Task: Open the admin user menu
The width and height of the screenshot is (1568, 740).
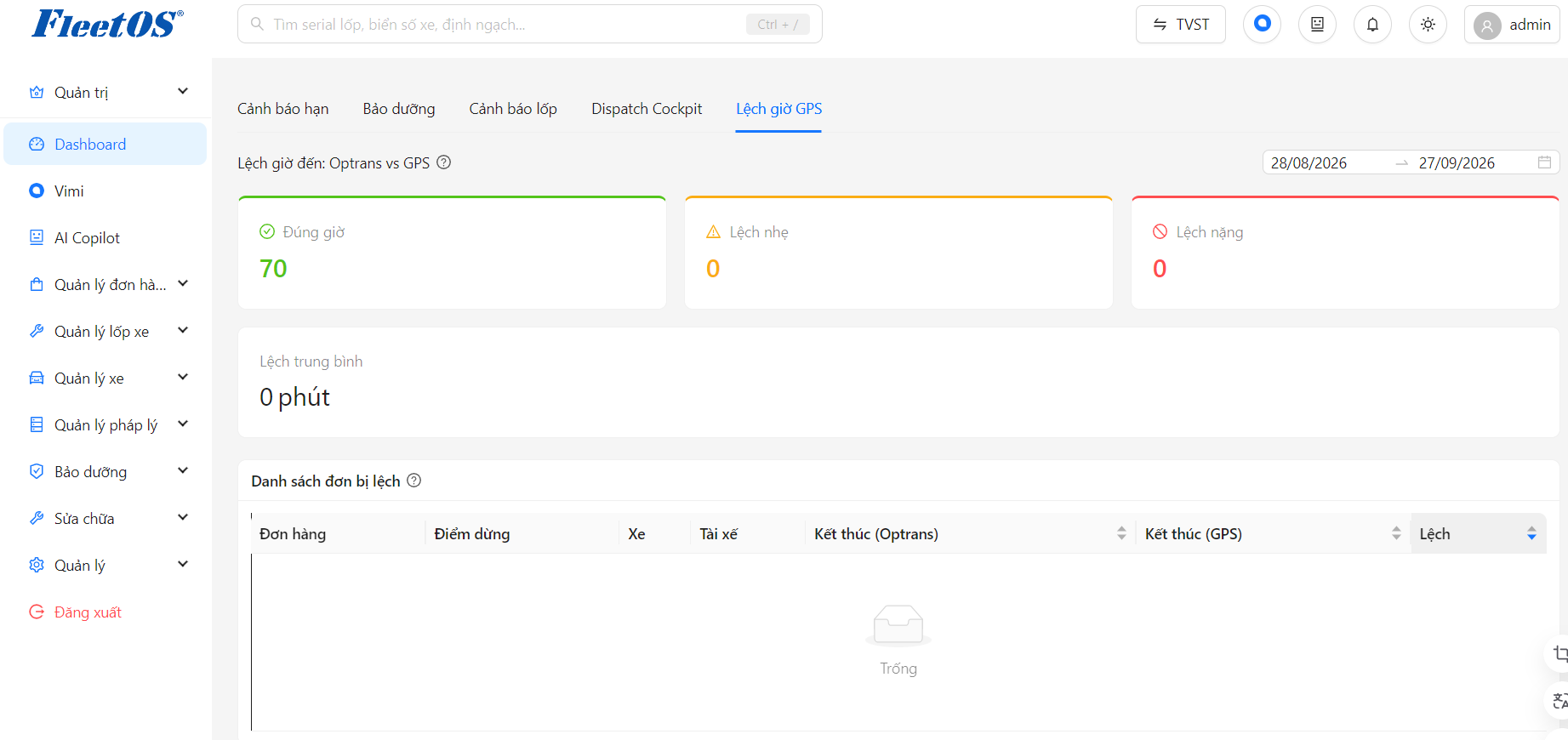Action: click(1512, 25)
